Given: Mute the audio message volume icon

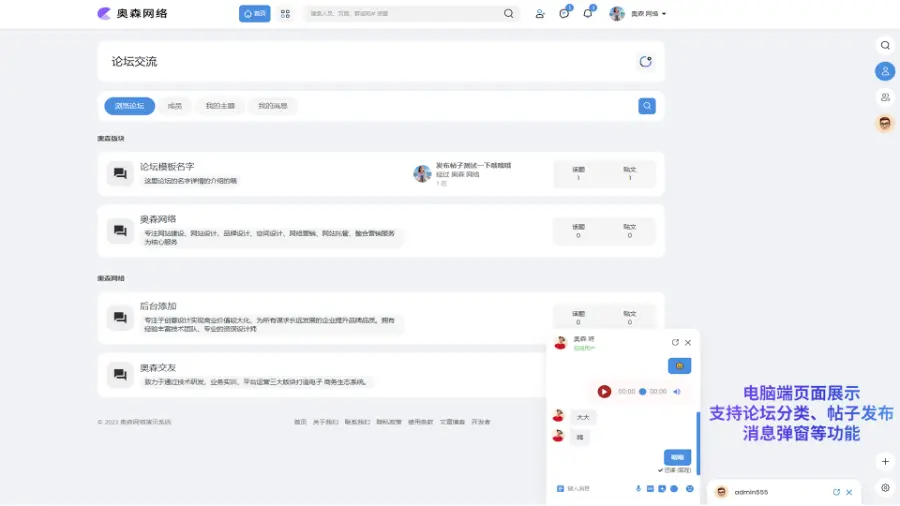Looking at the screenshot, I should (677, 392).
